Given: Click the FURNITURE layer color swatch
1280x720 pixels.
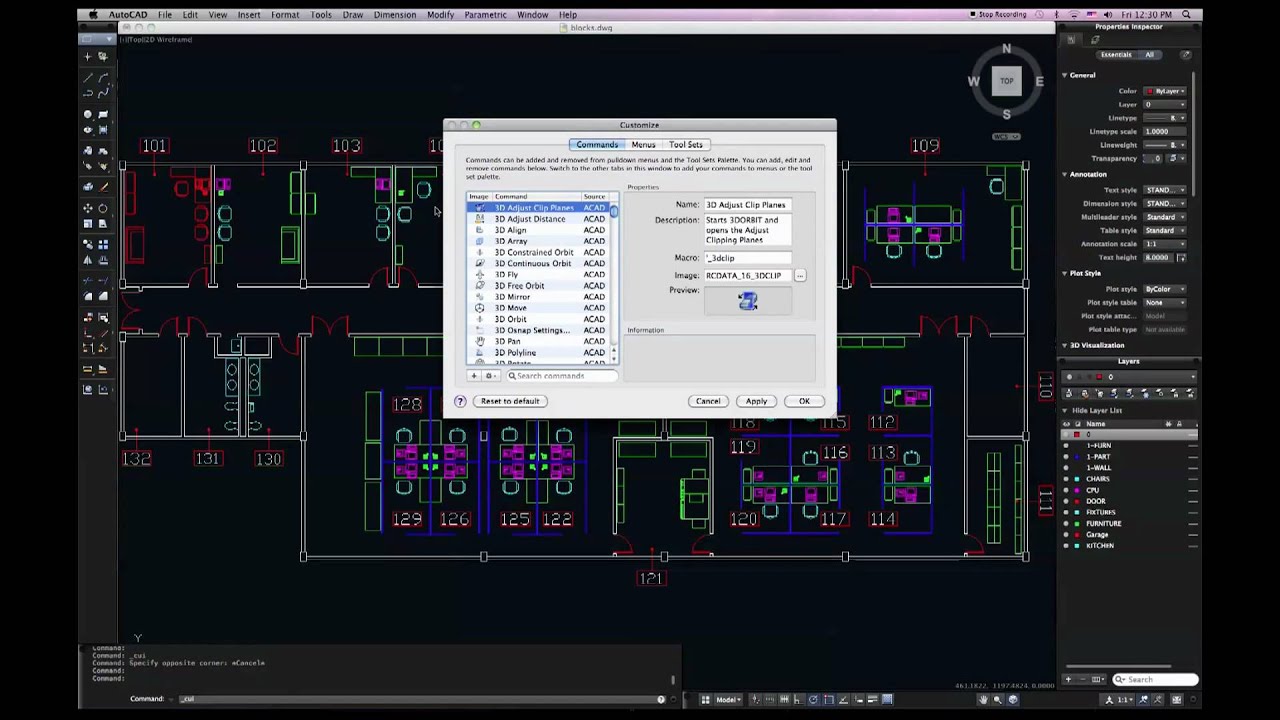Looking at the screenshot, I should point(1077,523).
